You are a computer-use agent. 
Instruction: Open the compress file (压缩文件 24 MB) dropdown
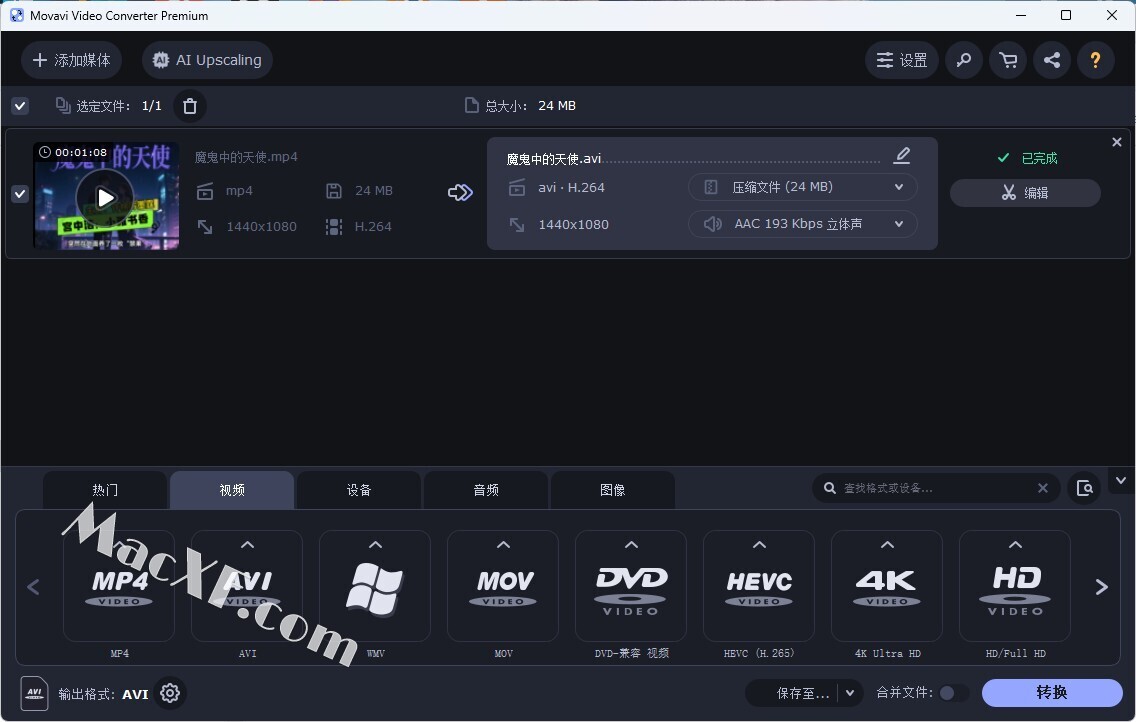point(803,187)
